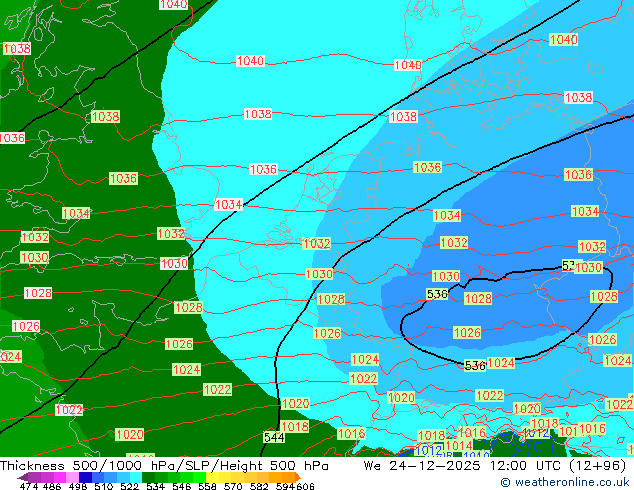Click the legend value 486

52,486
